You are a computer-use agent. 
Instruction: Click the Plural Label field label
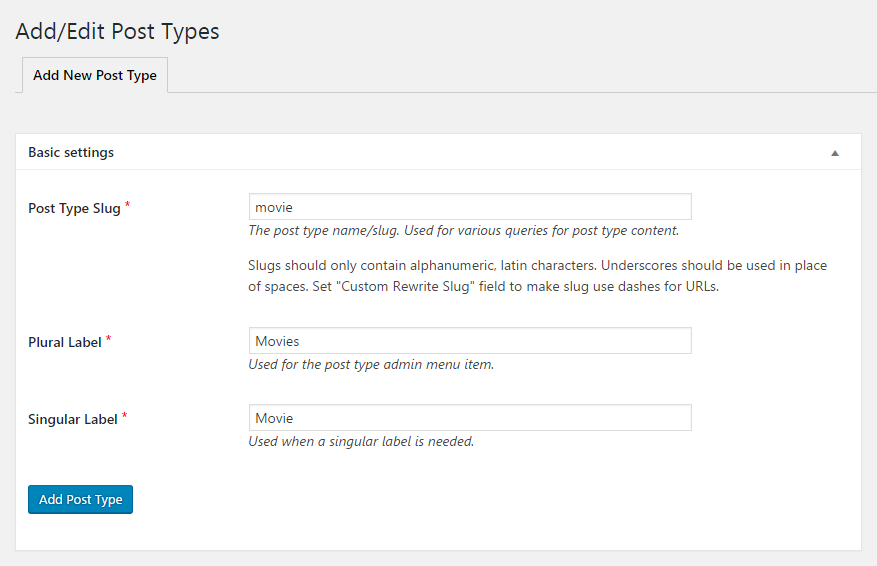(x=65, y=342)
